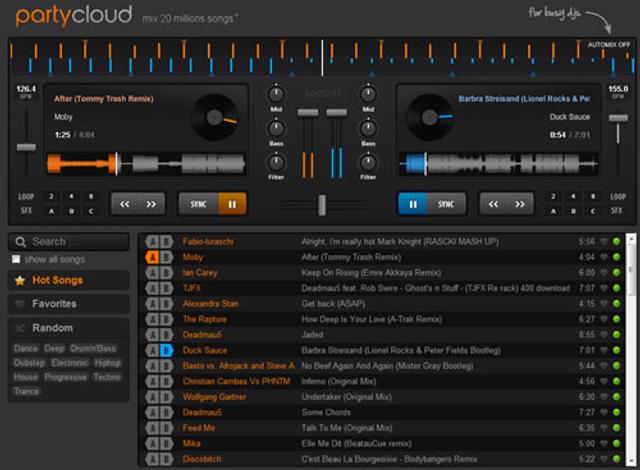This screenshot has height=470, width=640.
Task: Trigger SFX C on the right deck
Action: pyautogui.click(x=593, y=211)
